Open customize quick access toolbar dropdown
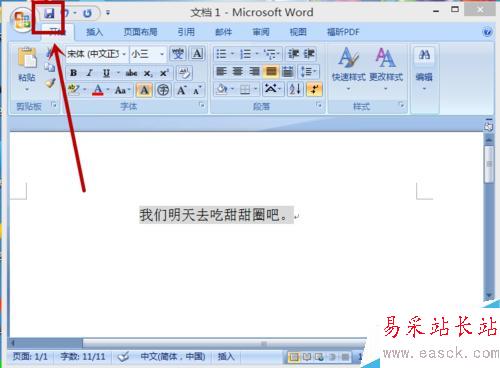The width and height of the screenshot is (500, 368). click(x=108, y=13)
